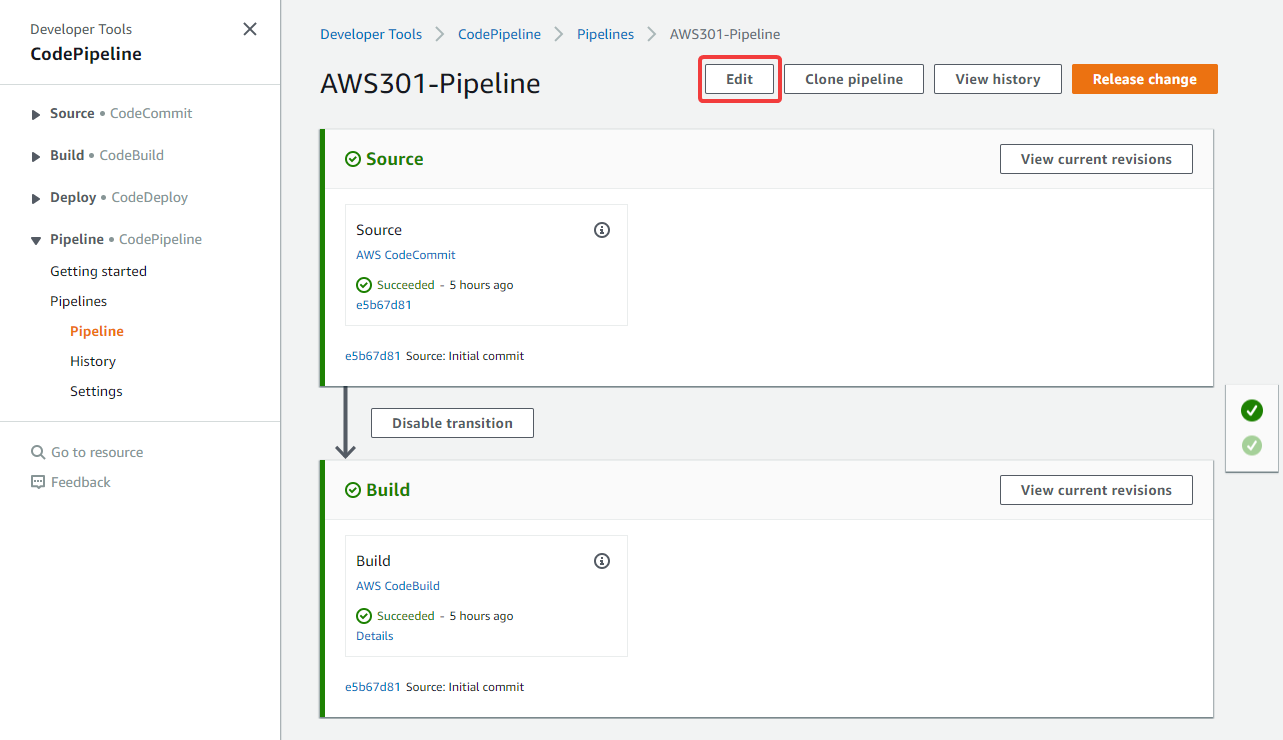Click Build action Succeeded status icon
This screenshot has height=740, width=1283.
pyautogui.click(x=364, y=616)
